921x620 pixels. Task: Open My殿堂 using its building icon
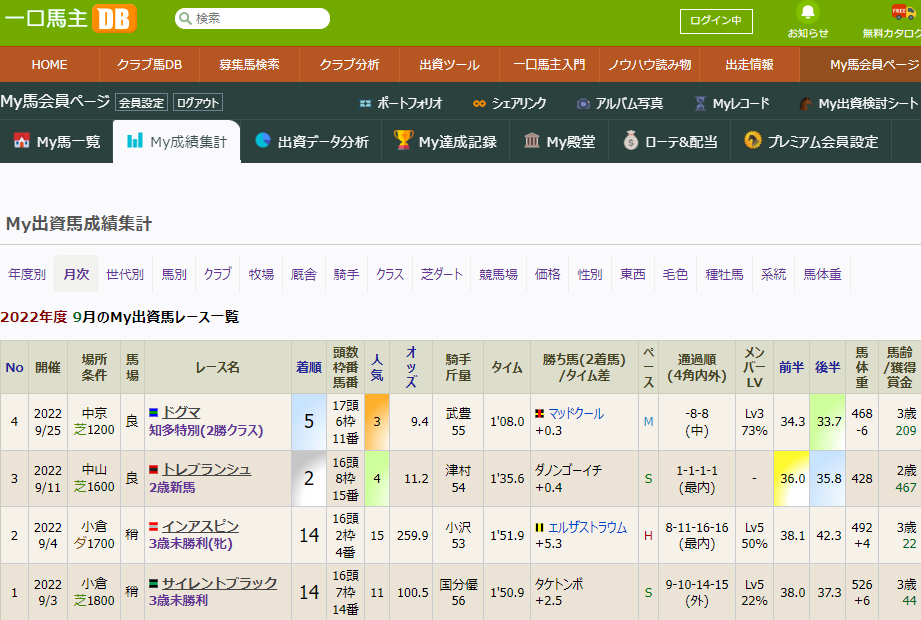pos(534,141)
